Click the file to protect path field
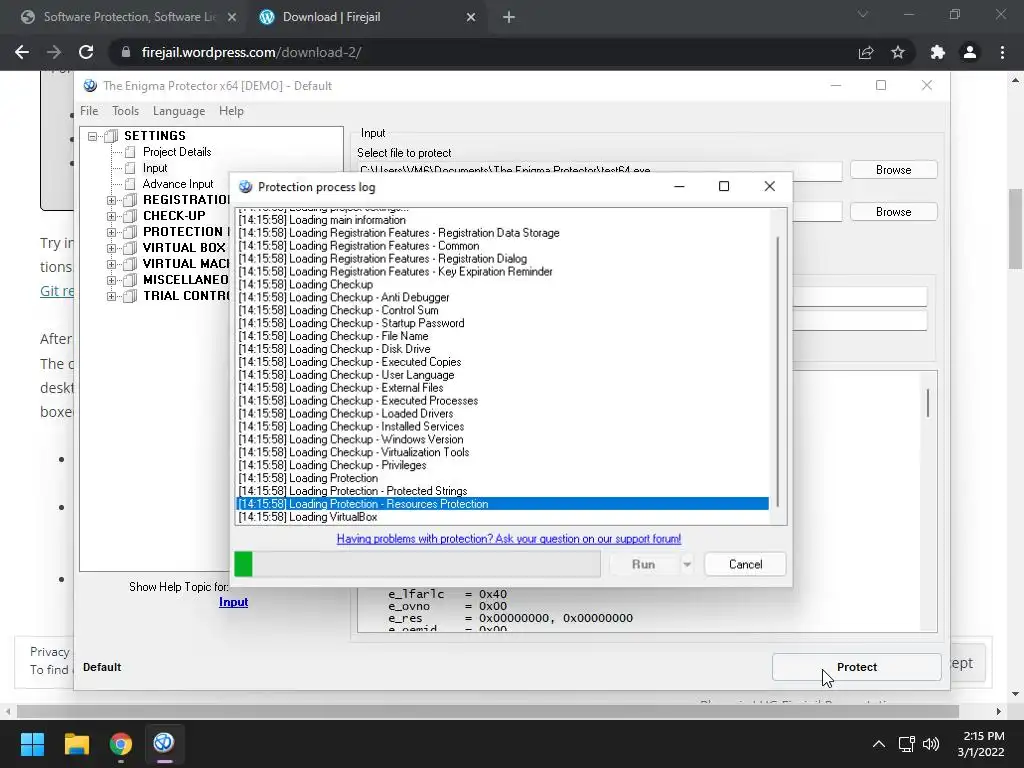The height and width of the screenshot is (768, 1024). pyautogui.click(x=600, y=170)
